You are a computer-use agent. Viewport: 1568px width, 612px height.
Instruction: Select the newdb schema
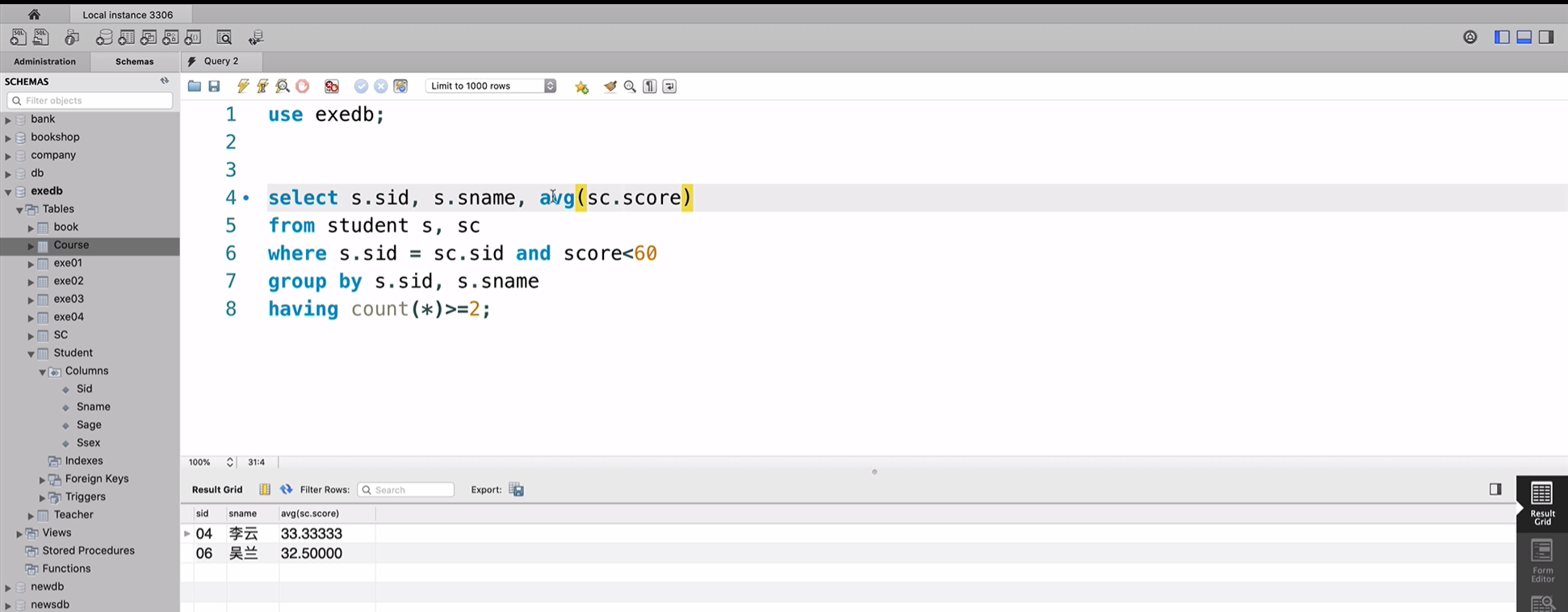47,587
